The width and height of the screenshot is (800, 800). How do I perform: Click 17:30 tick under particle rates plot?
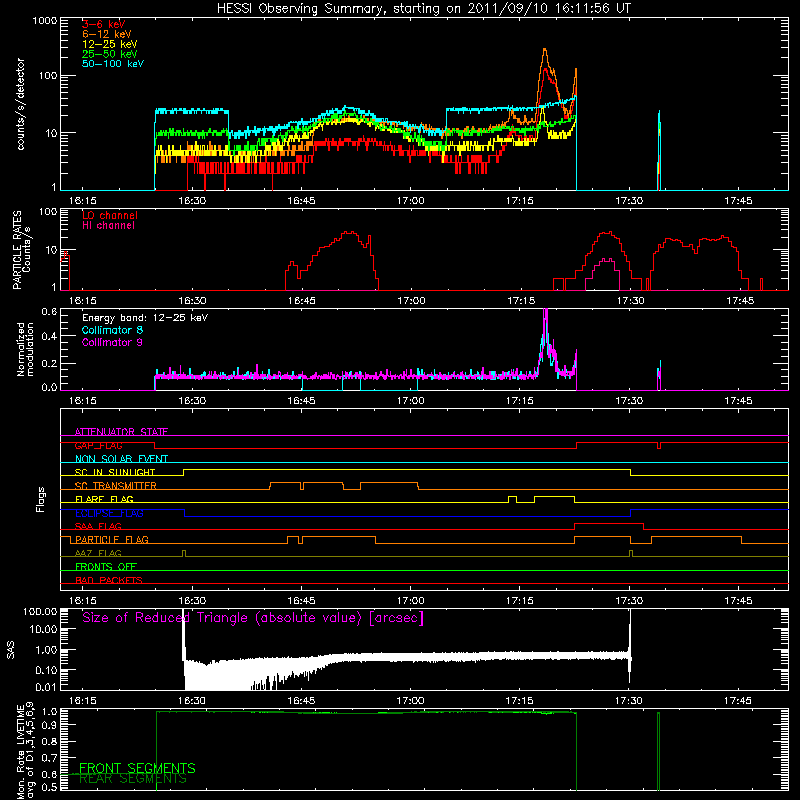631,301
